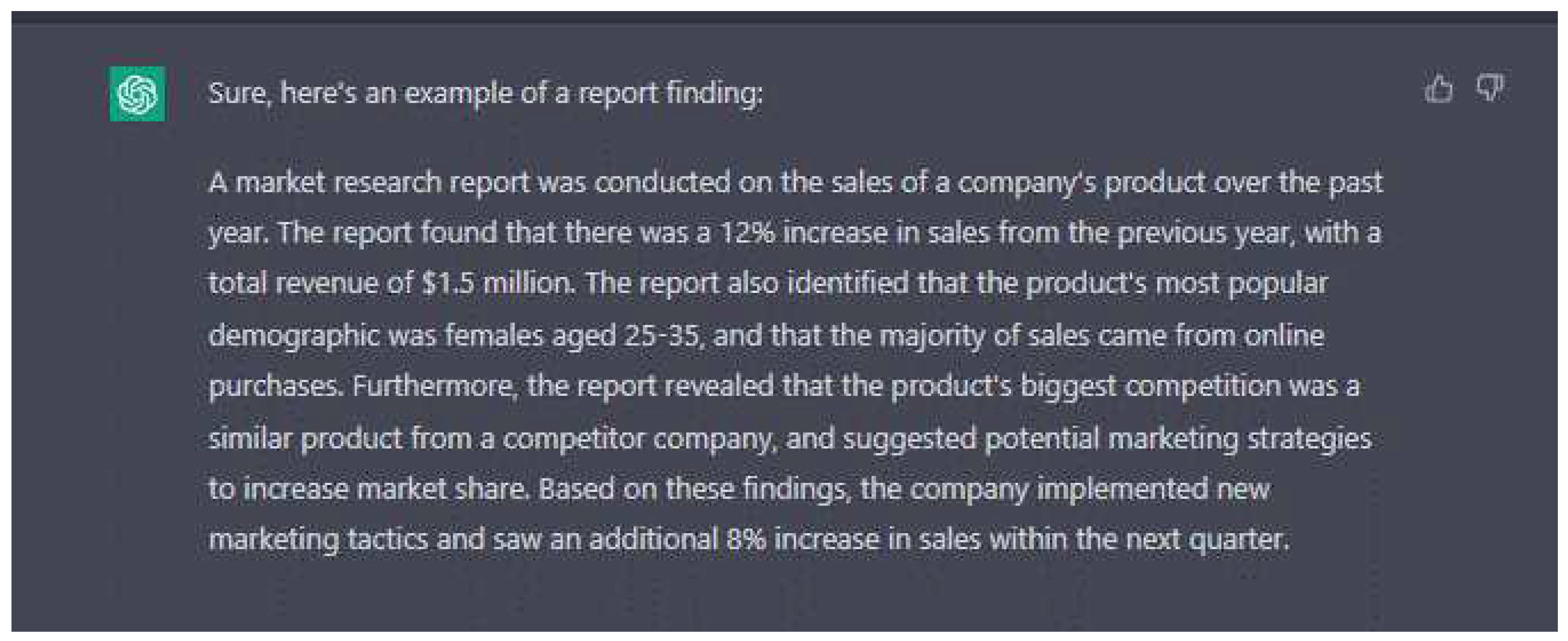Click the green ChatGPT avatar logo
The image size is (1568, 641).
138,94
